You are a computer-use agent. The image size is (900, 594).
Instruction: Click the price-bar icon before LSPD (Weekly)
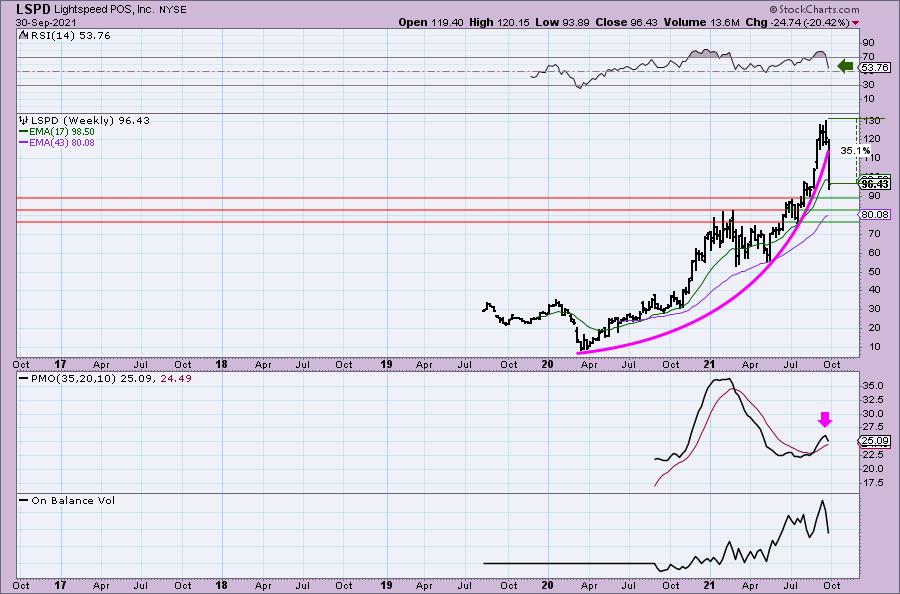pos(24,120)
